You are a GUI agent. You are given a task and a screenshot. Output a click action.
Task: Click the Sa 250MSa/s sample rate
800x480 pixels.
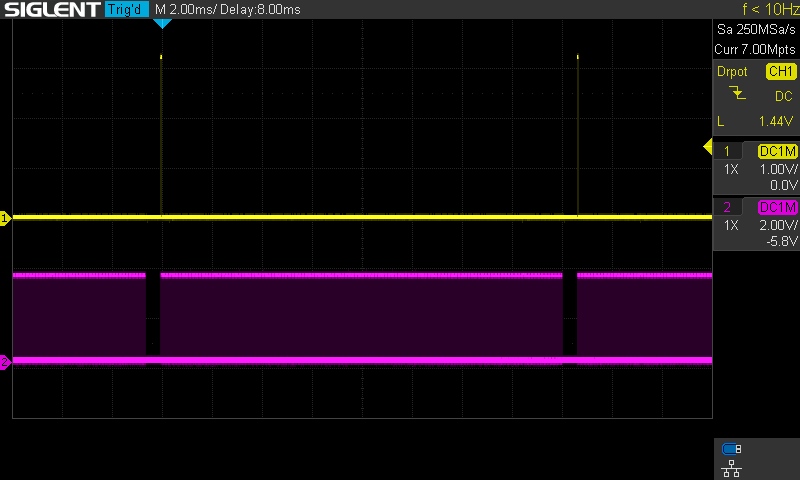[x=756, y=30]
